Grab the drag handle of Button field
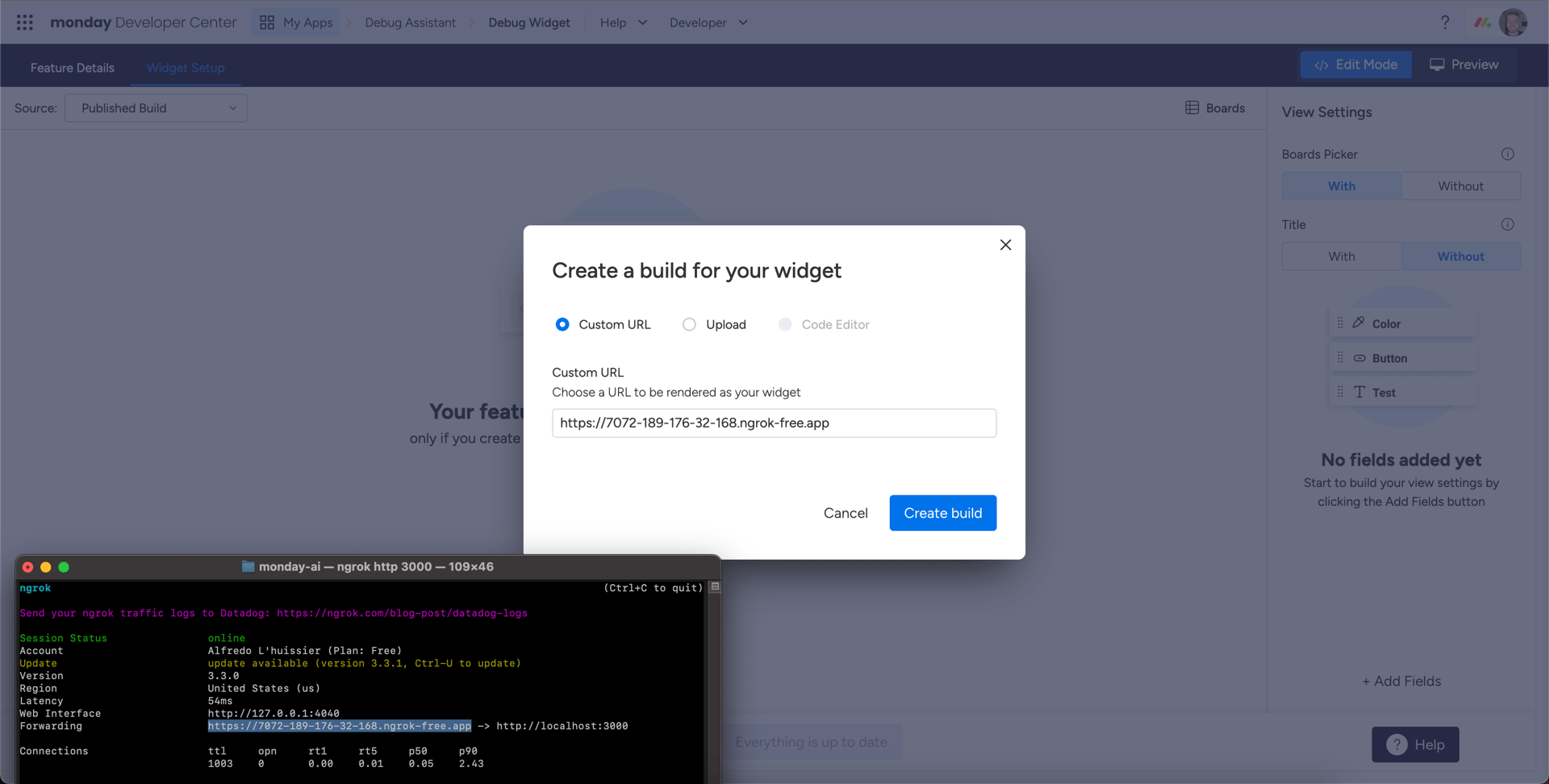1549x784 pixels. [x=1340, y=357]
